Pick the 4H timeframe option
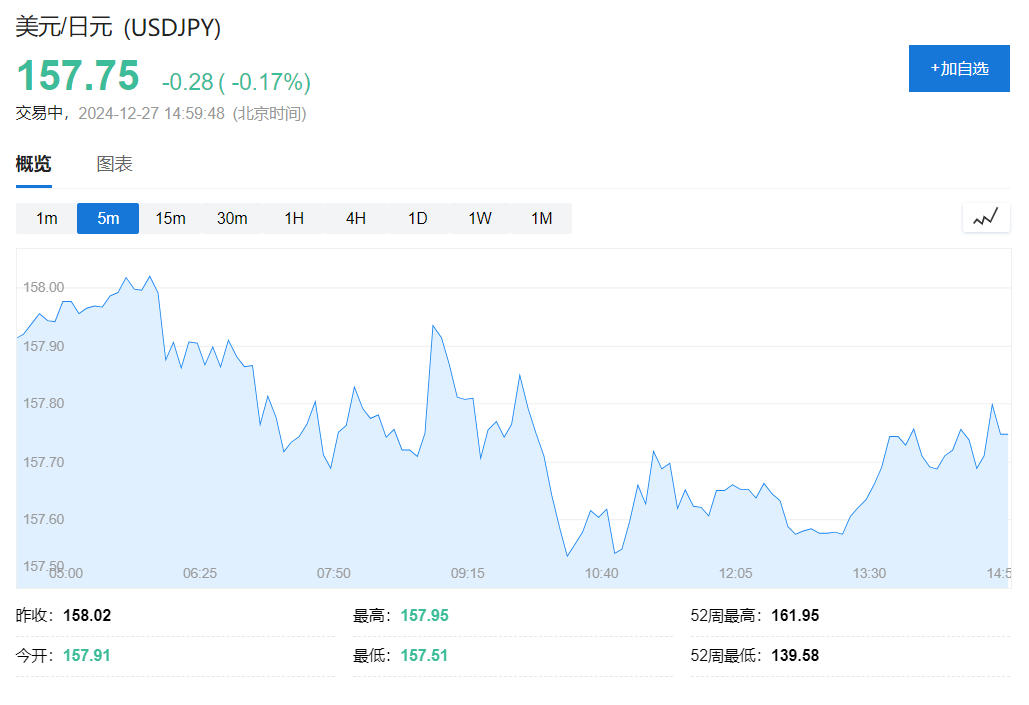Screen dimensions: 1029x705 [356, 218]
